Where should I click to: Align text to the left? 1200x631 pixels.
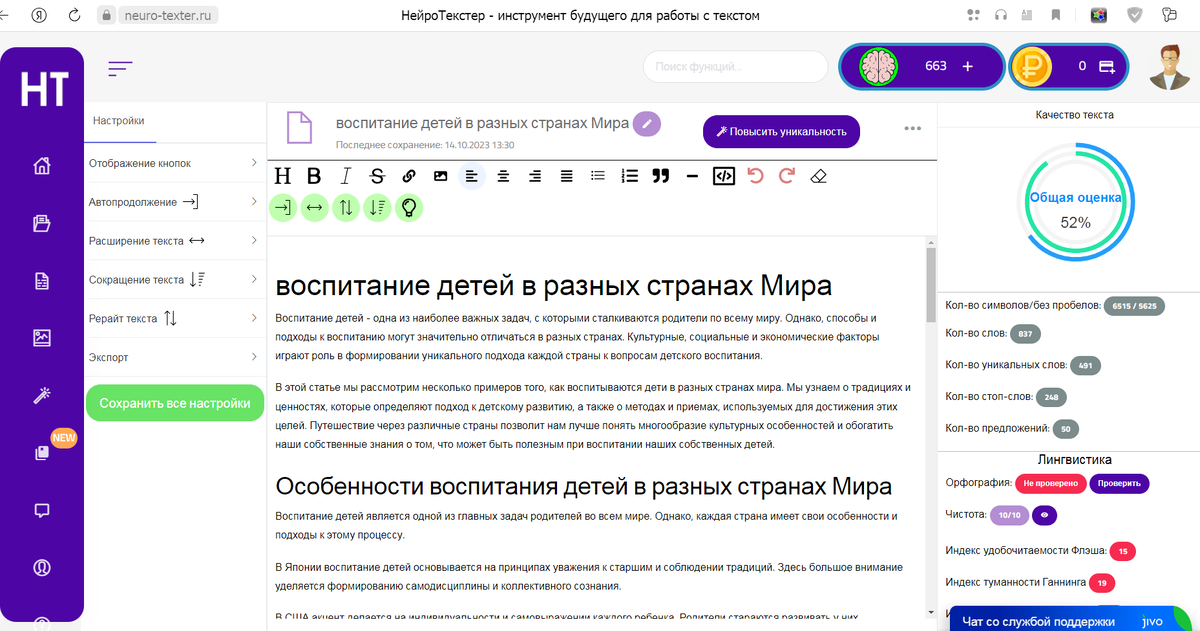[x=472, y=176]
